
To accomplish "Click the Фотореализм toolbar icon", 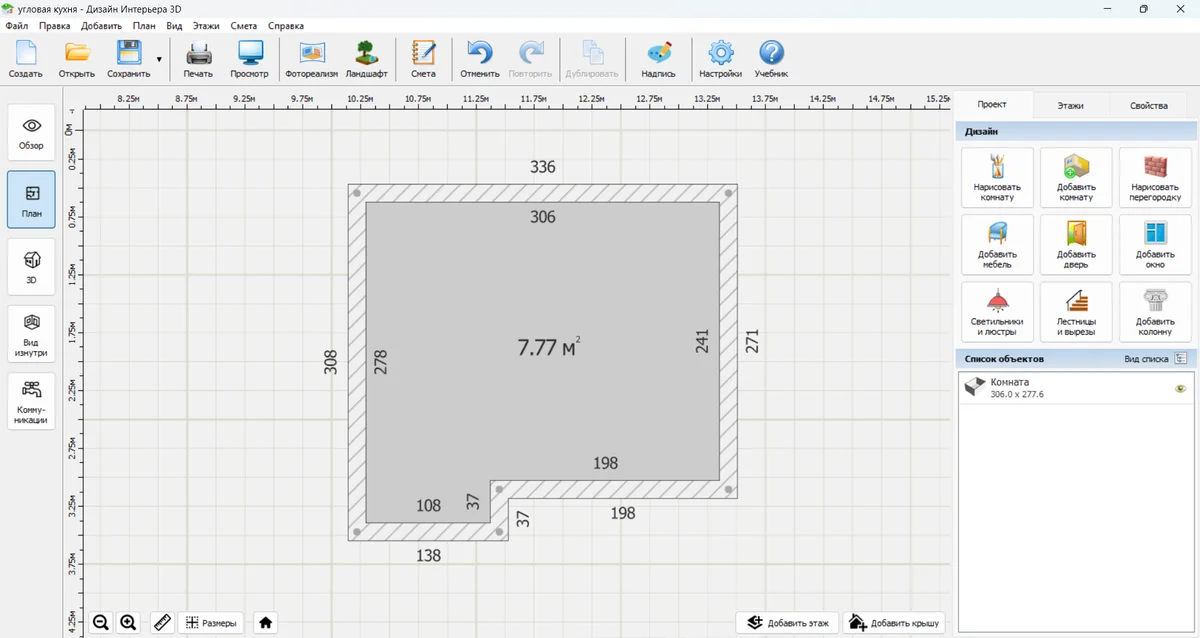I will pos(312,59).
